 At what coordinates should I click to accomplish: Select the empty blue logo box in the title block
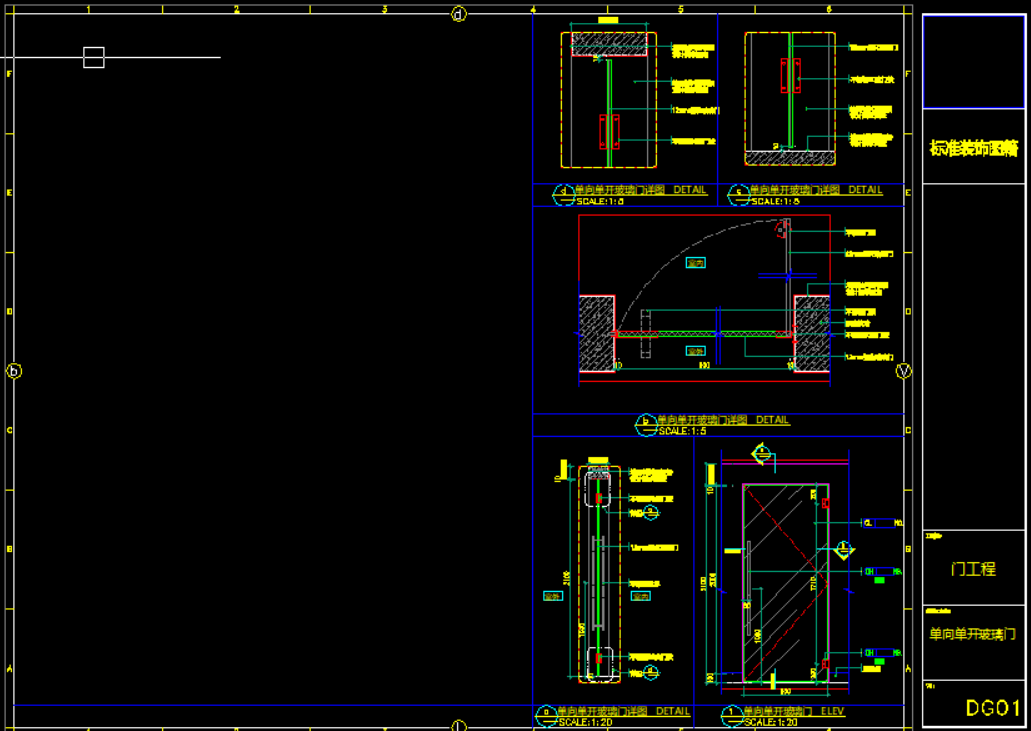tap(973, 61)
